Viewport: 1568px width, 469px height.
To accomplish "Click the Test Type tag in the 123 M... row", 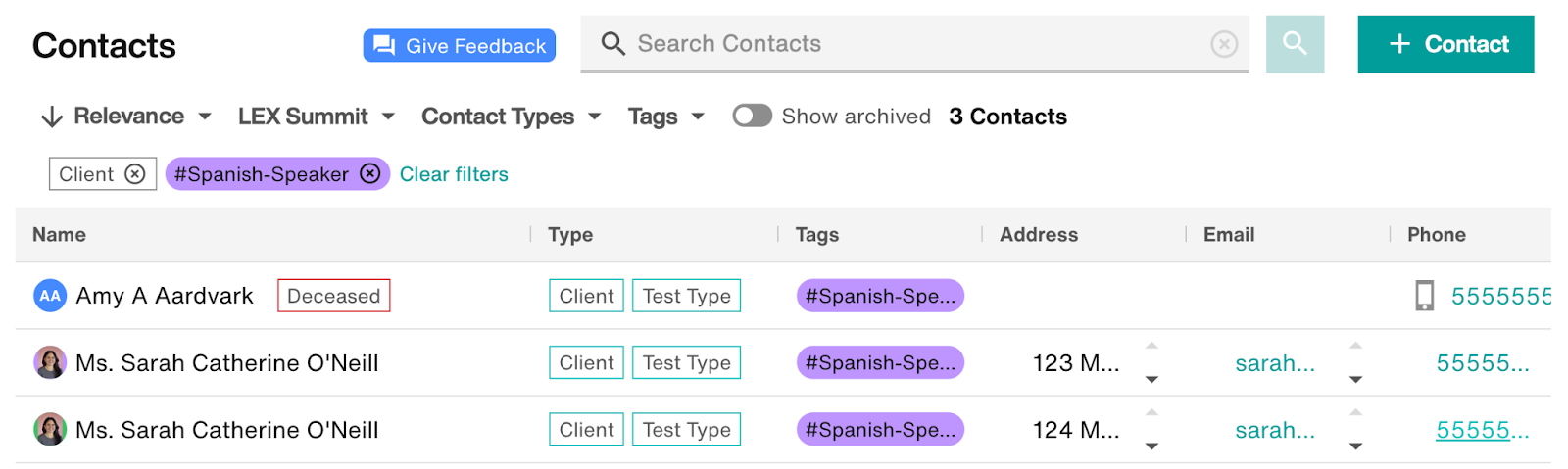I will pyautogui.click(x=686, y=362).
